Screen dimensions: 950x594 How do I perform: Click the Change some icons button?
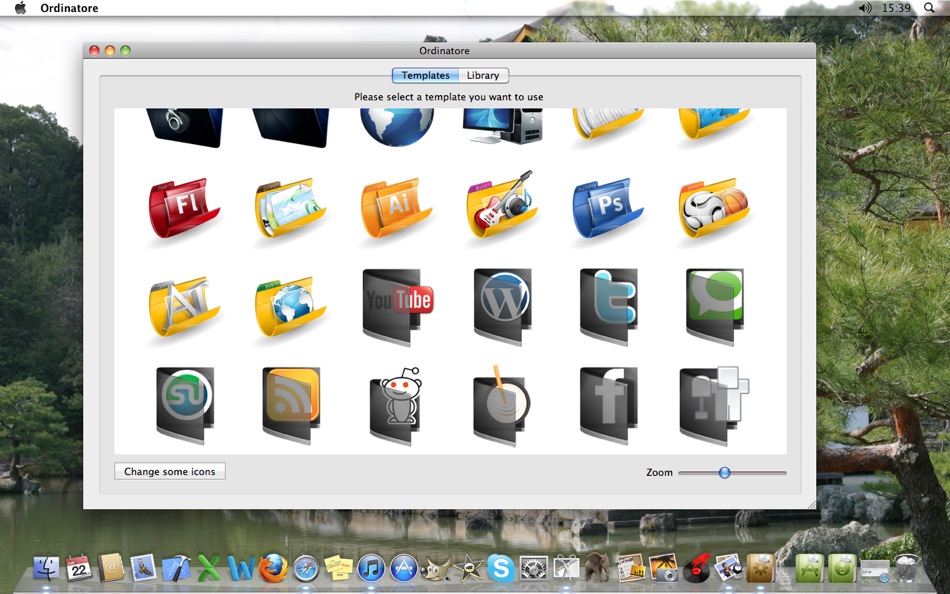pyautogui.click(x=170, y=471)
